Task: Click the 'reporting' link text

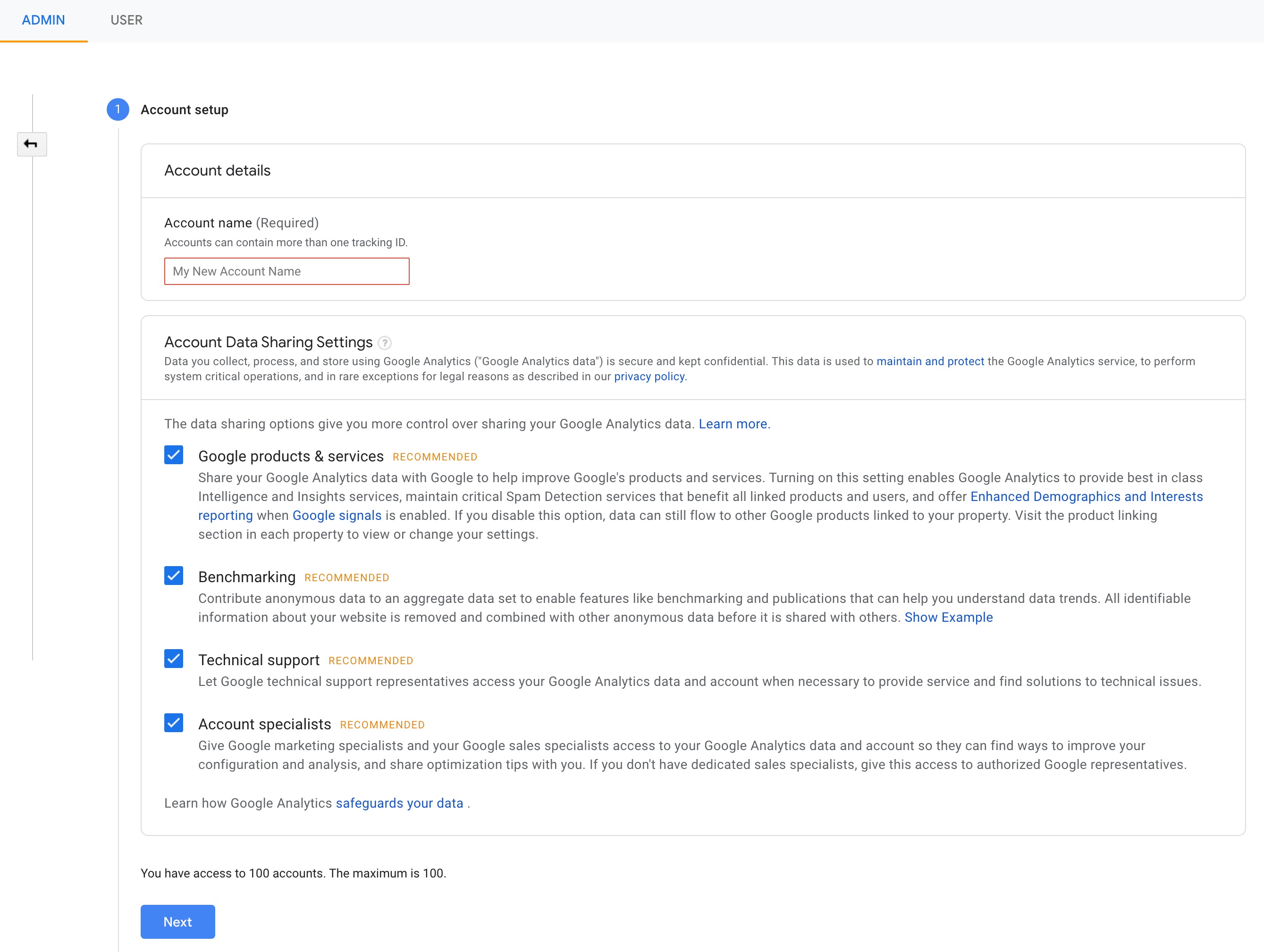Action: [225, 515]
